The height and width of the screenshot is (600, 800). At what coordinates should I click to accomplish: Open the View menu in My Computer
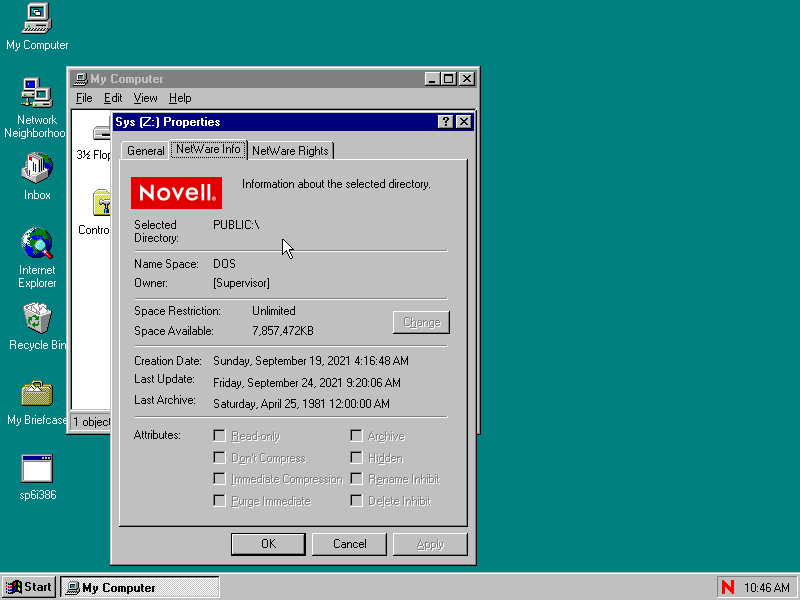(x=145, y=98)
